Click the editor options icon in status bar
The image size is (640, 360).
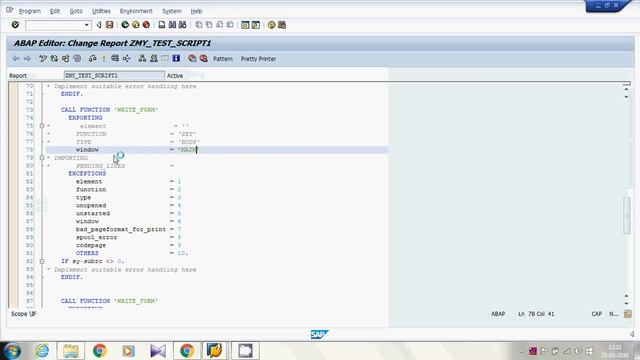click(x=628, y=314)
